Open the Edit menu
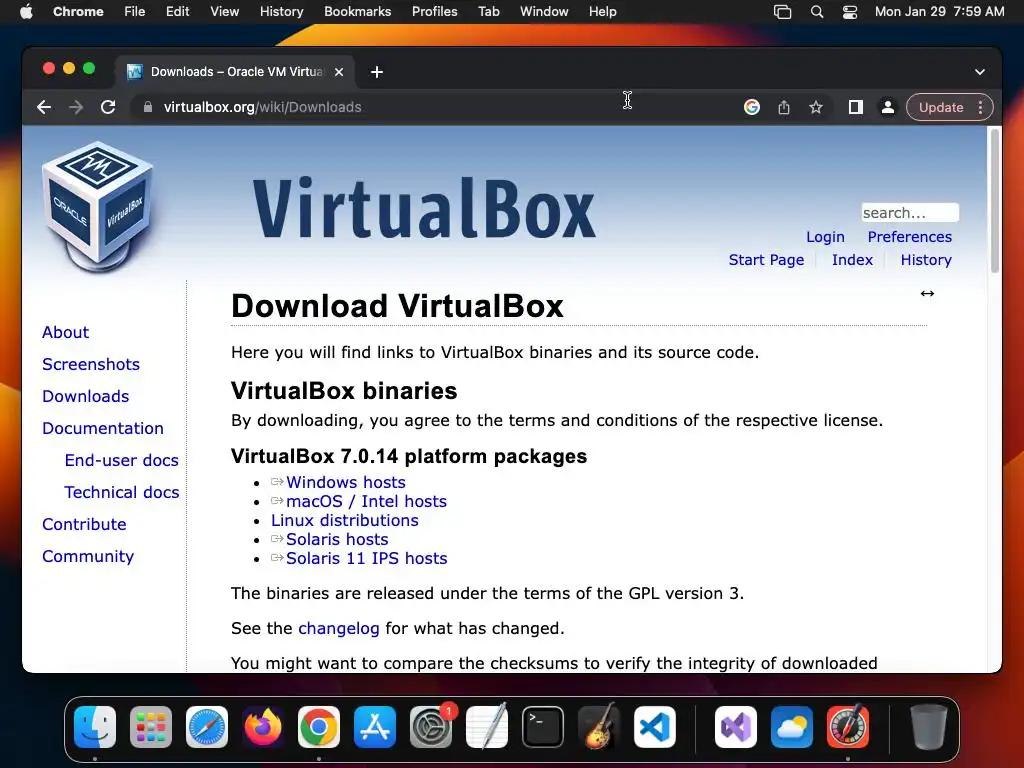This screenshot has height=768, width=1024. click(177, 11)
